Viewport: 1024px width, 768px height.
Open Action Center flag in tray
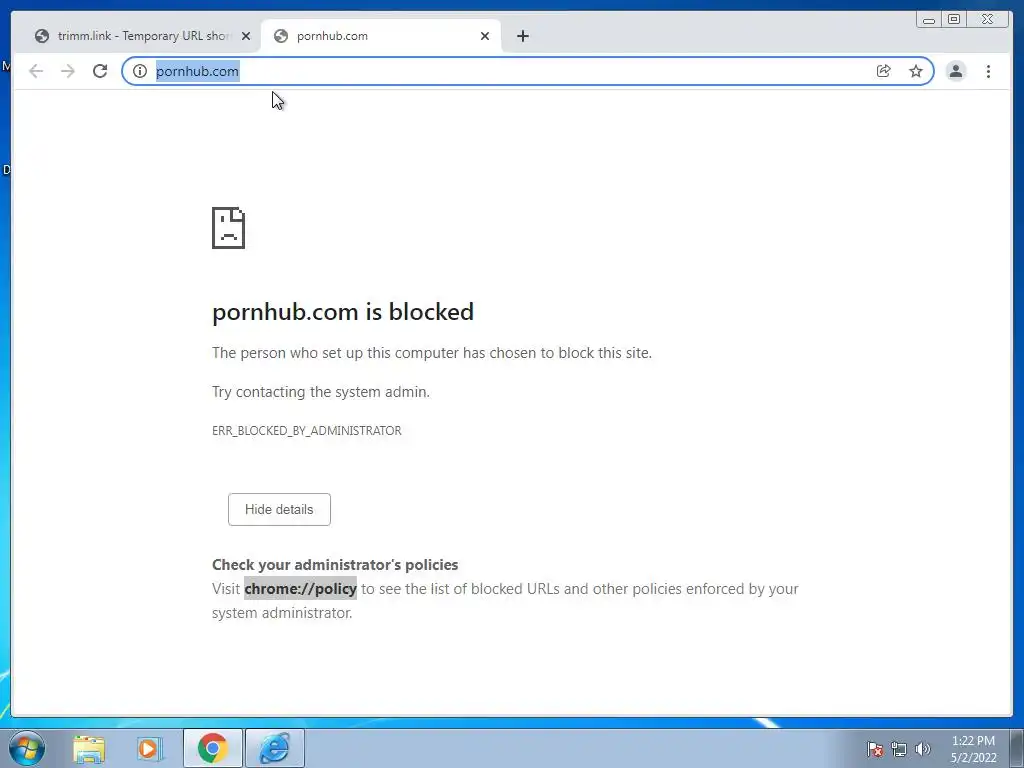[874, 749]
